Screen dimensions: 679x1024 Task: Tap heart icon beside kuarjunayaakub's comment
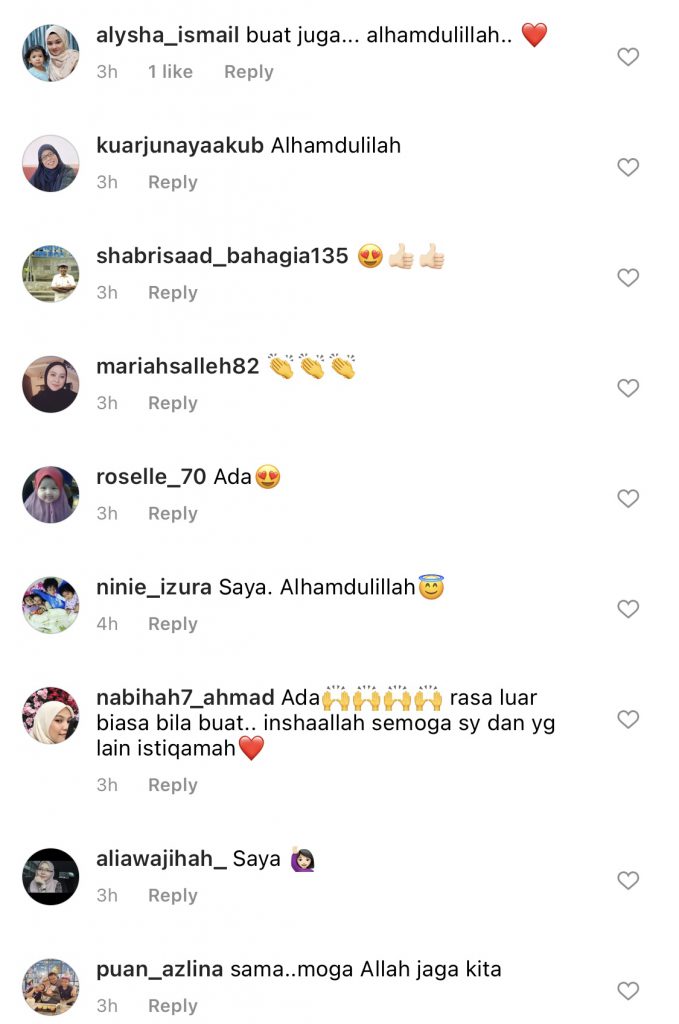point(627,167)
